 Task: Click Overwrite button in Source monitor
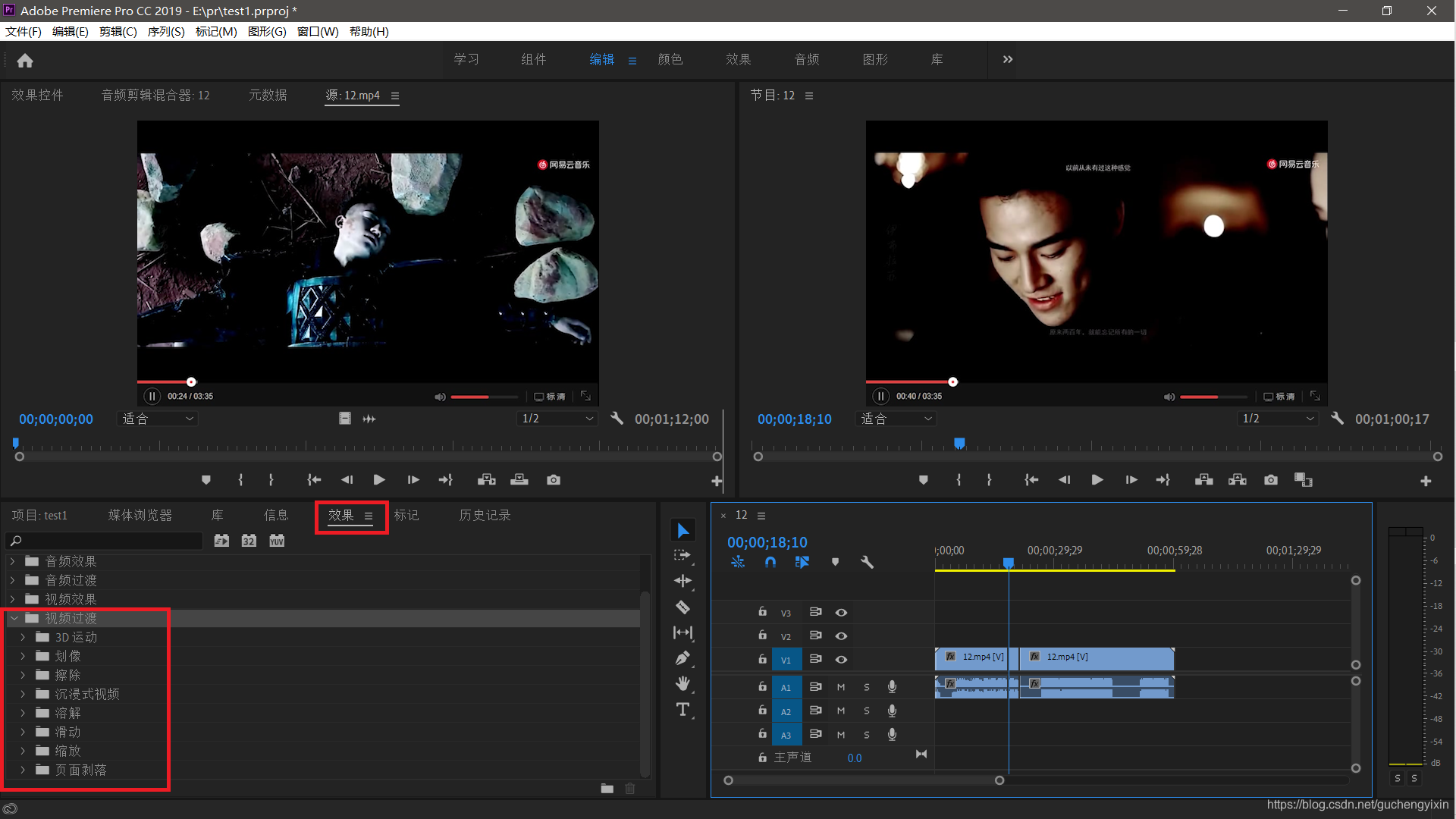click(x=519, y=480)
